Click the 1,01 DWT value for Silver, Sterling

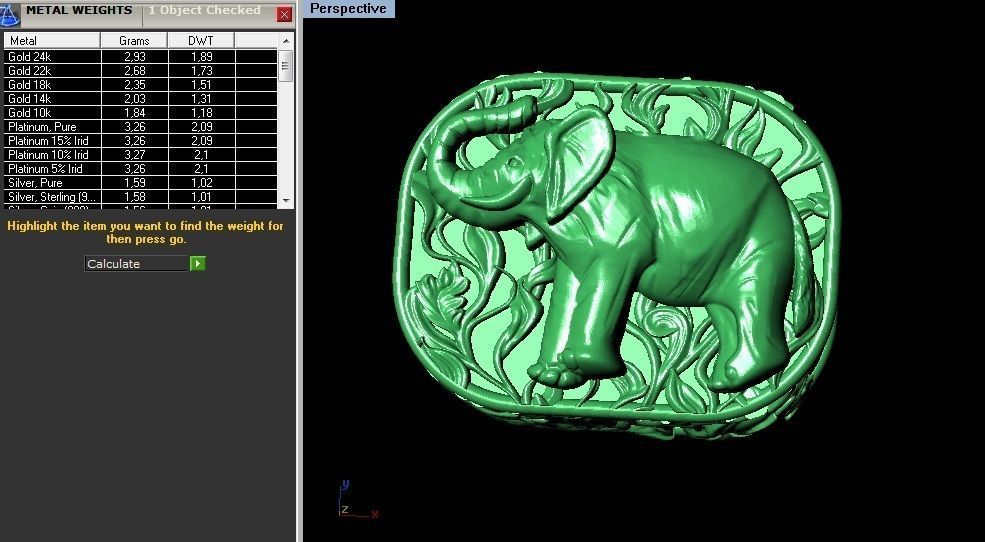[x=202, y=197]
